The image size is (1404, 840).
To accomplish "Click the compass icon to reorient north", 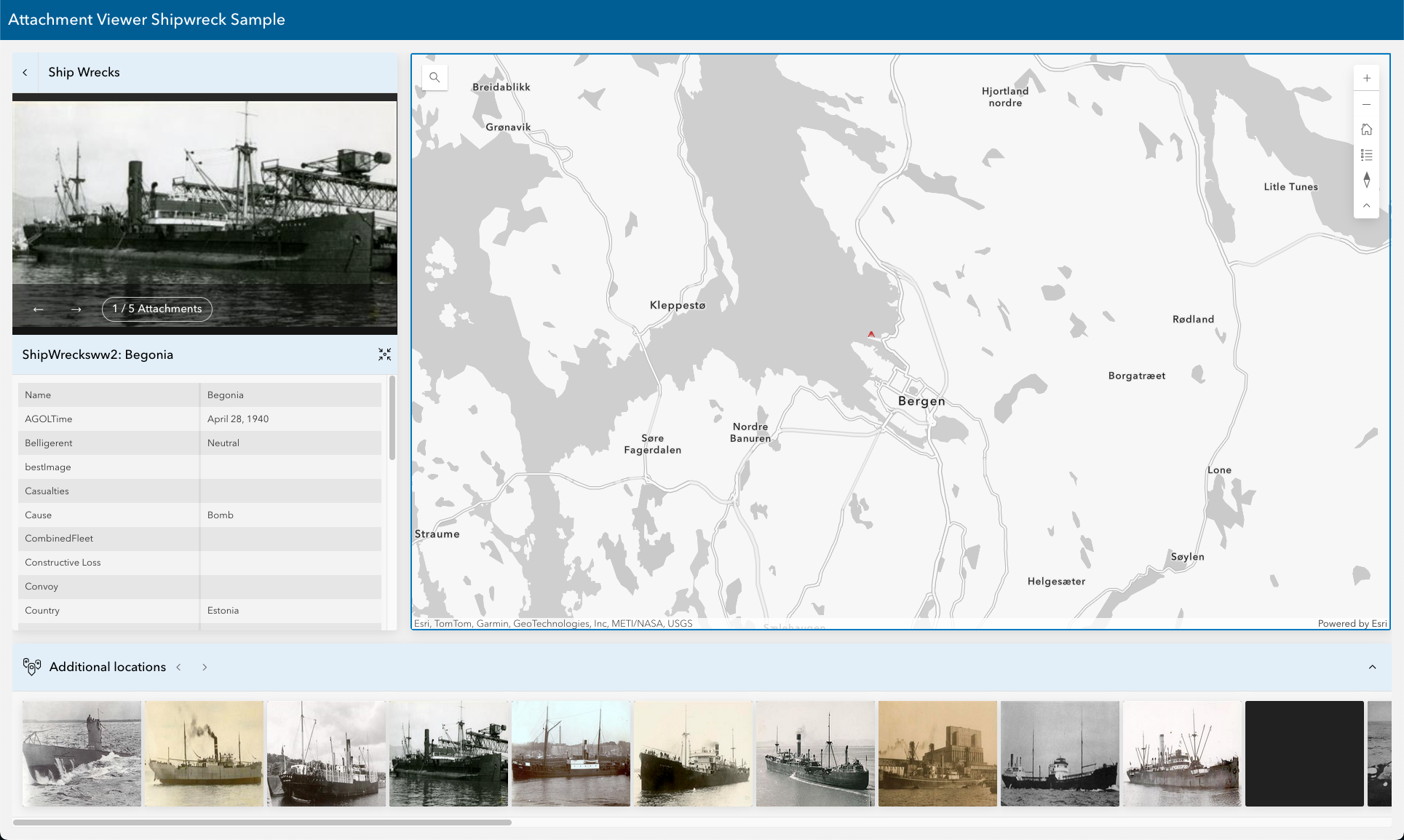I will point(1367,180).
